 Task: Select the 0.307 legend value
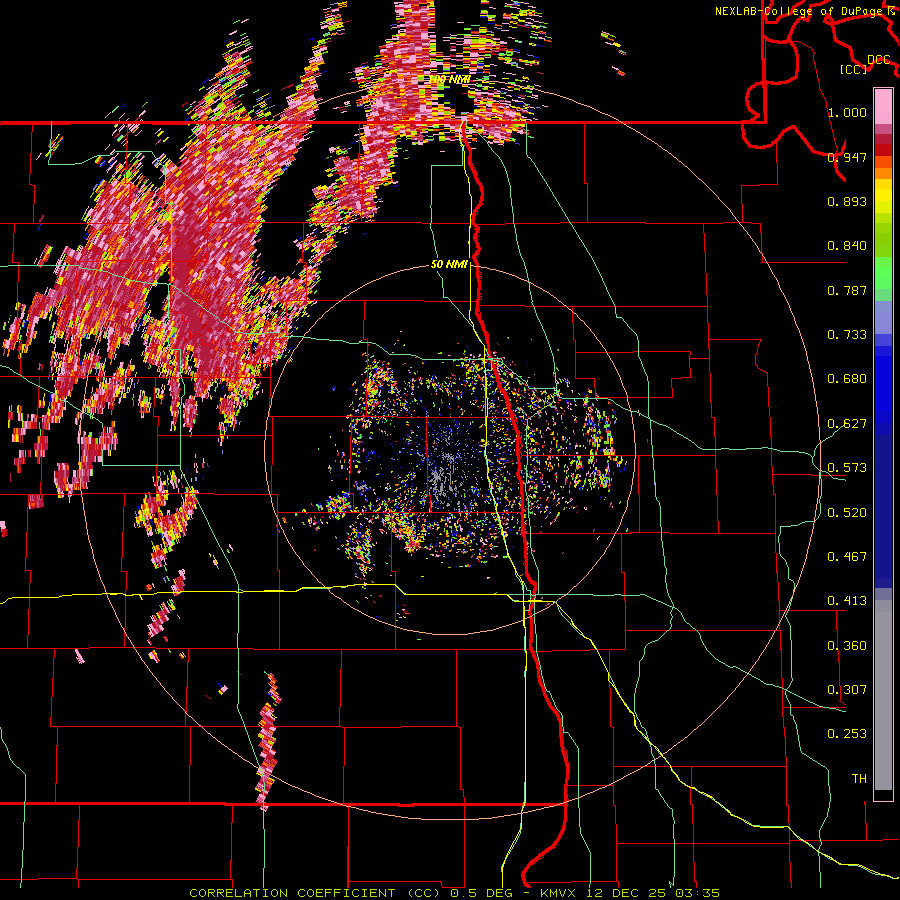coord(847,690)
